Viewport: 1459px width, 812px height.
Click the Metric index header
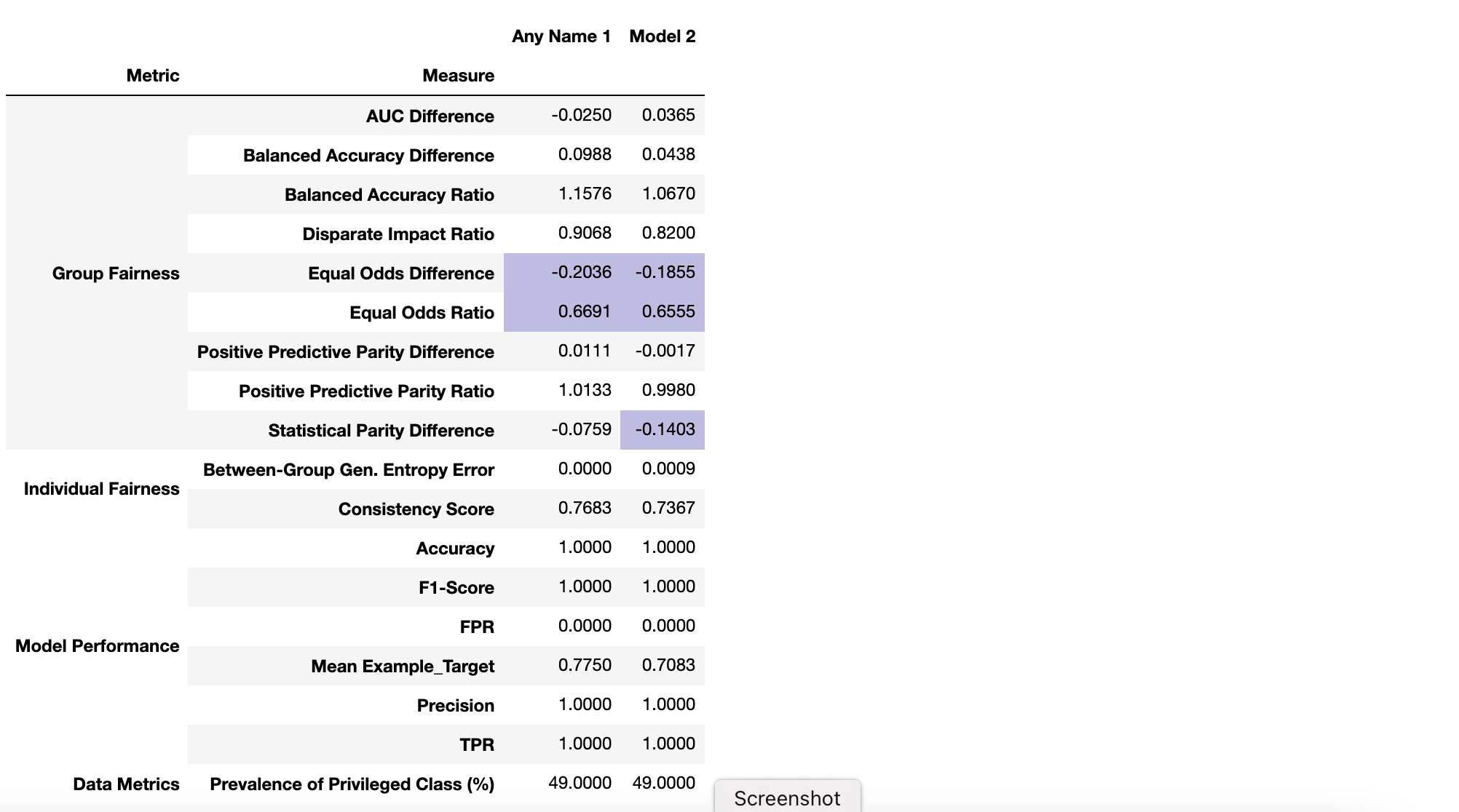click(x=152, y=76)
